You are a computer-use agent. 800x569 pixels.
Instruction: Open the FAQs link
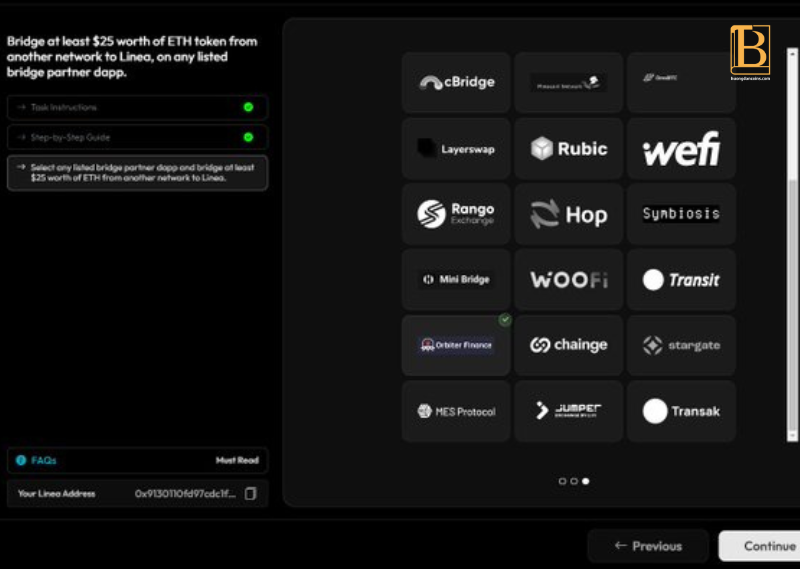click(44, 460)
